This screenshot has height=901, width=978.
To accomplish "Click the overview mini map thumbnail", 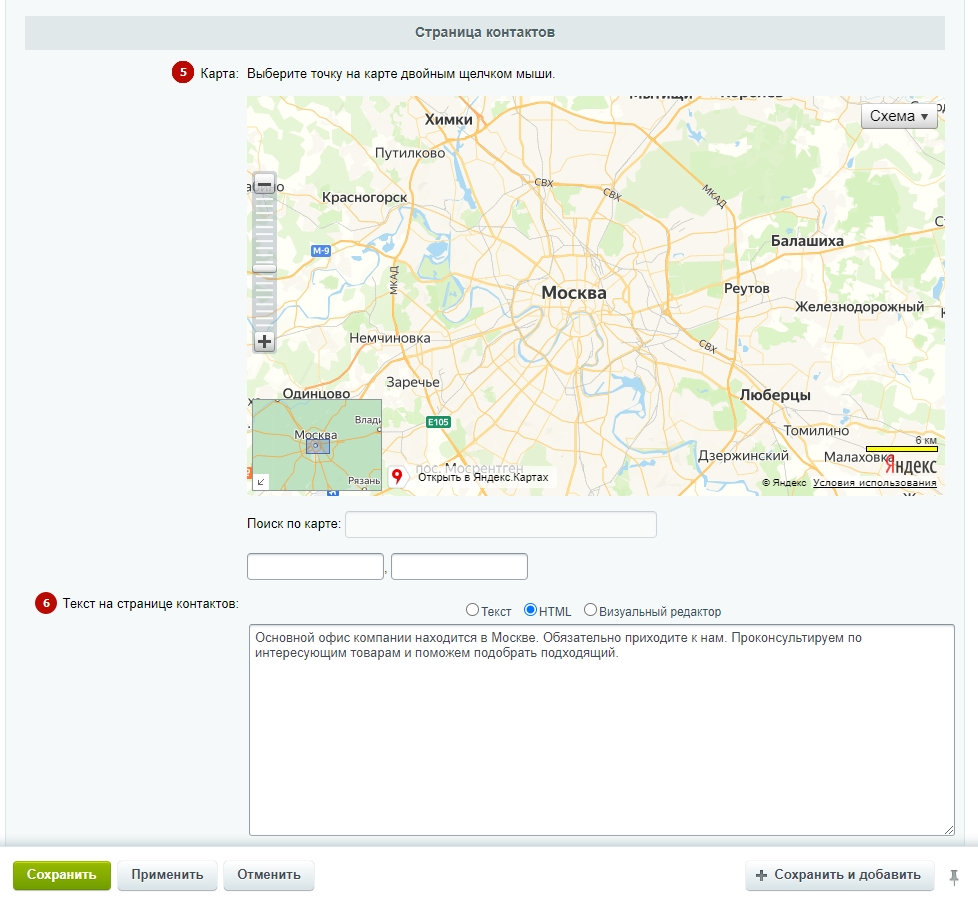I will click(317, 445).
